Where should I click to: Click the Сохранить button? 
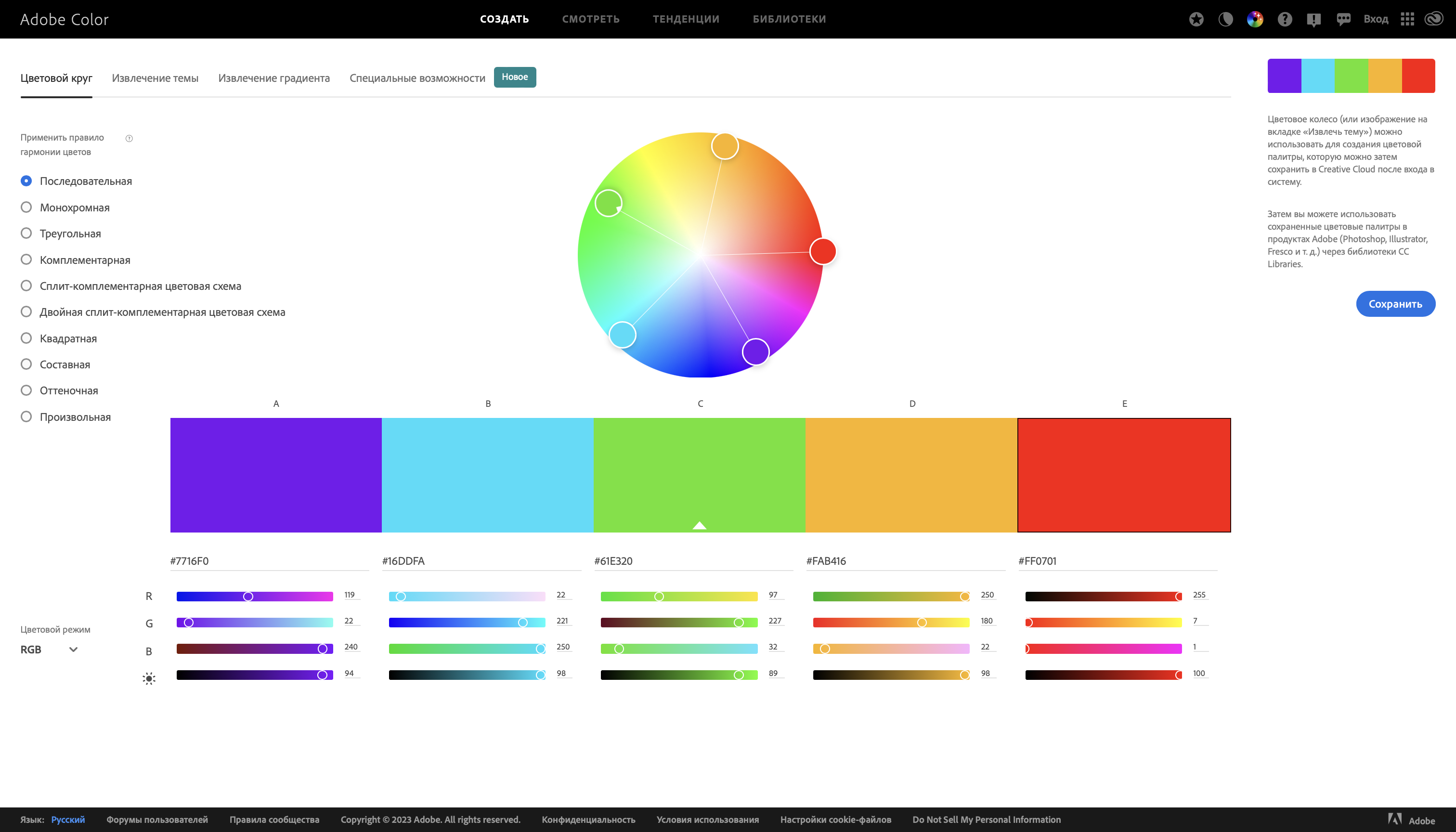[x=1395, y=304]
